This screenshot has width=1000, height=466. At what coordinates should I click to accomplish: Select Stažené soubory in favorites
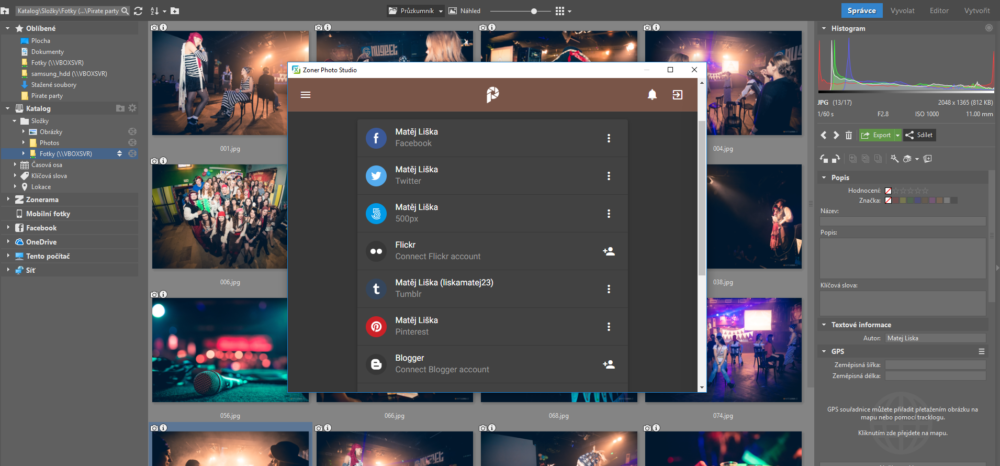[52, 84]
